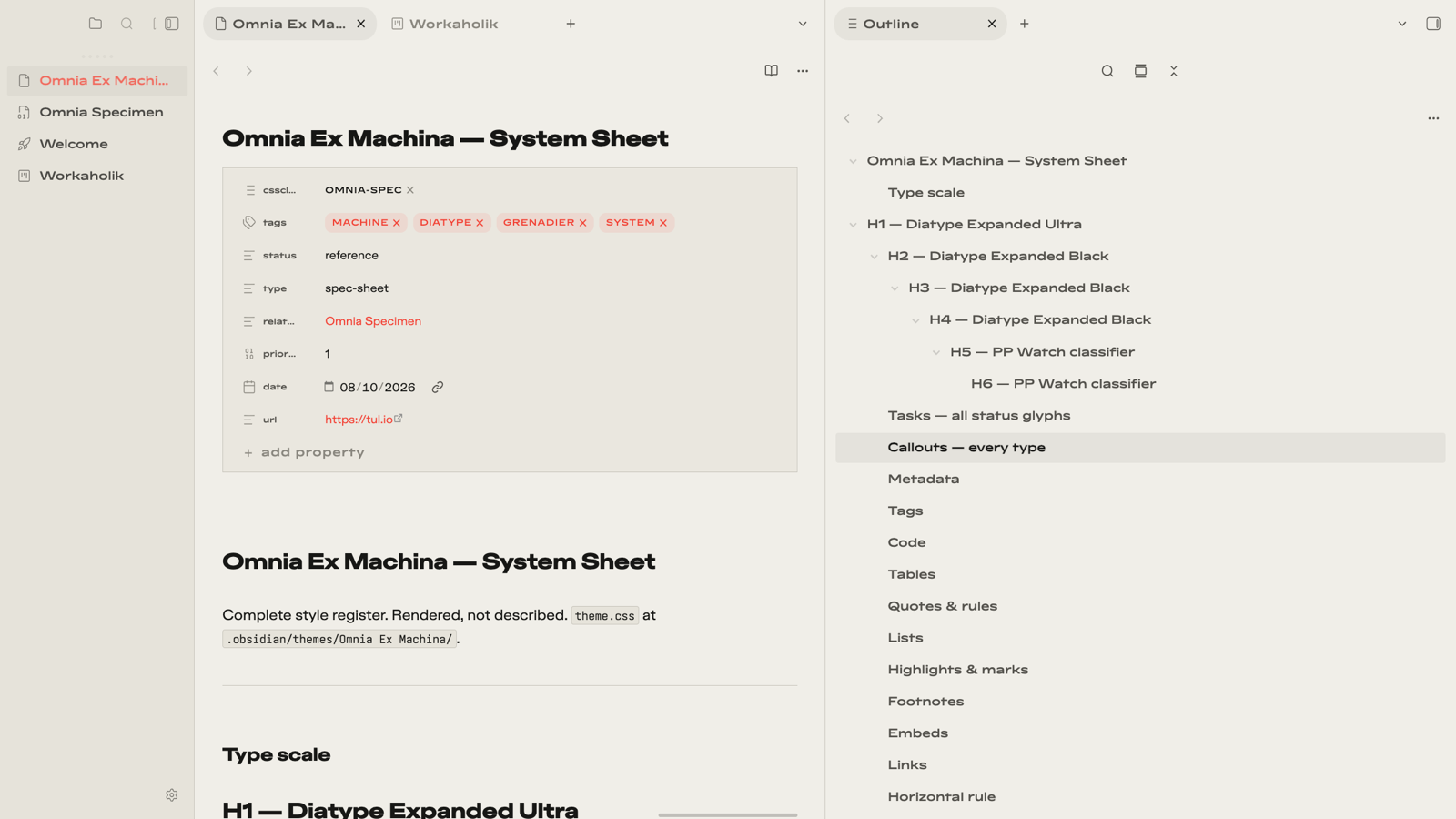1456x819 pixels.
Task: Collapse the H3 — Diatype Expanded Black outline item
Action: [x=895, y=288]
